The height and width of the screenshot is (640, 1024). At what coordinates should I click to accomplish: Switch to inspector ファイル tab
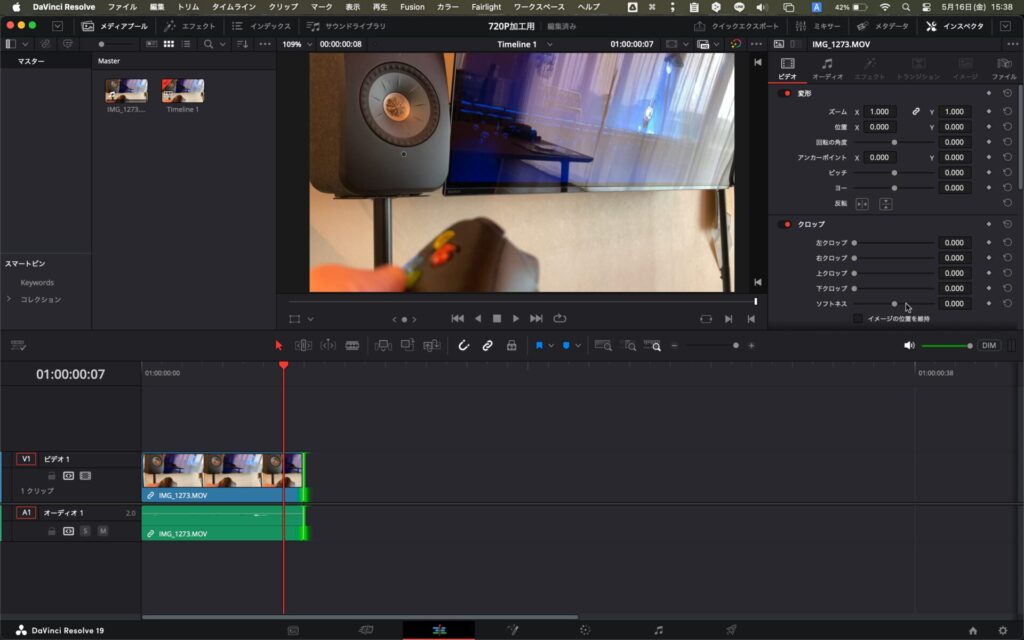click(1004, 69)
